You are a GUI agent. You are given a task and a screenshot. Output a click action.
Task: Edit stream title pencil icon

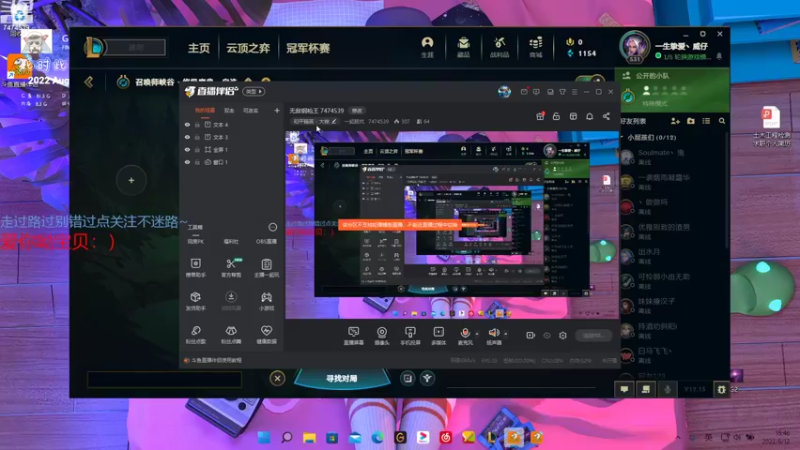pyautogui.click(x=334, y=121)
